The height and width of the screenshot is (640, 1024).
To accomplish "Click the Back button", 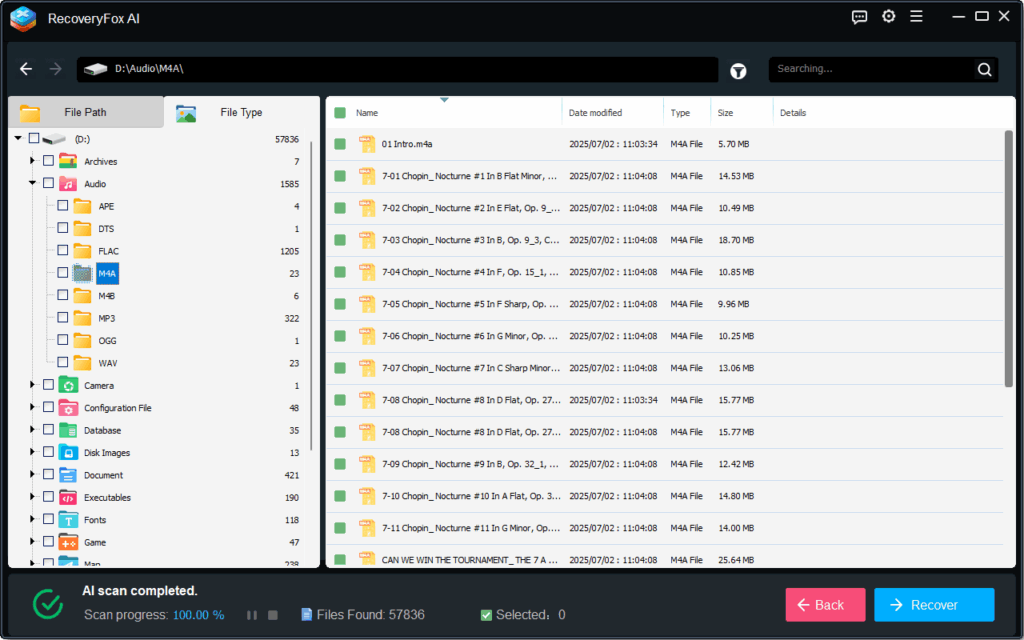I will click(825, 605).
